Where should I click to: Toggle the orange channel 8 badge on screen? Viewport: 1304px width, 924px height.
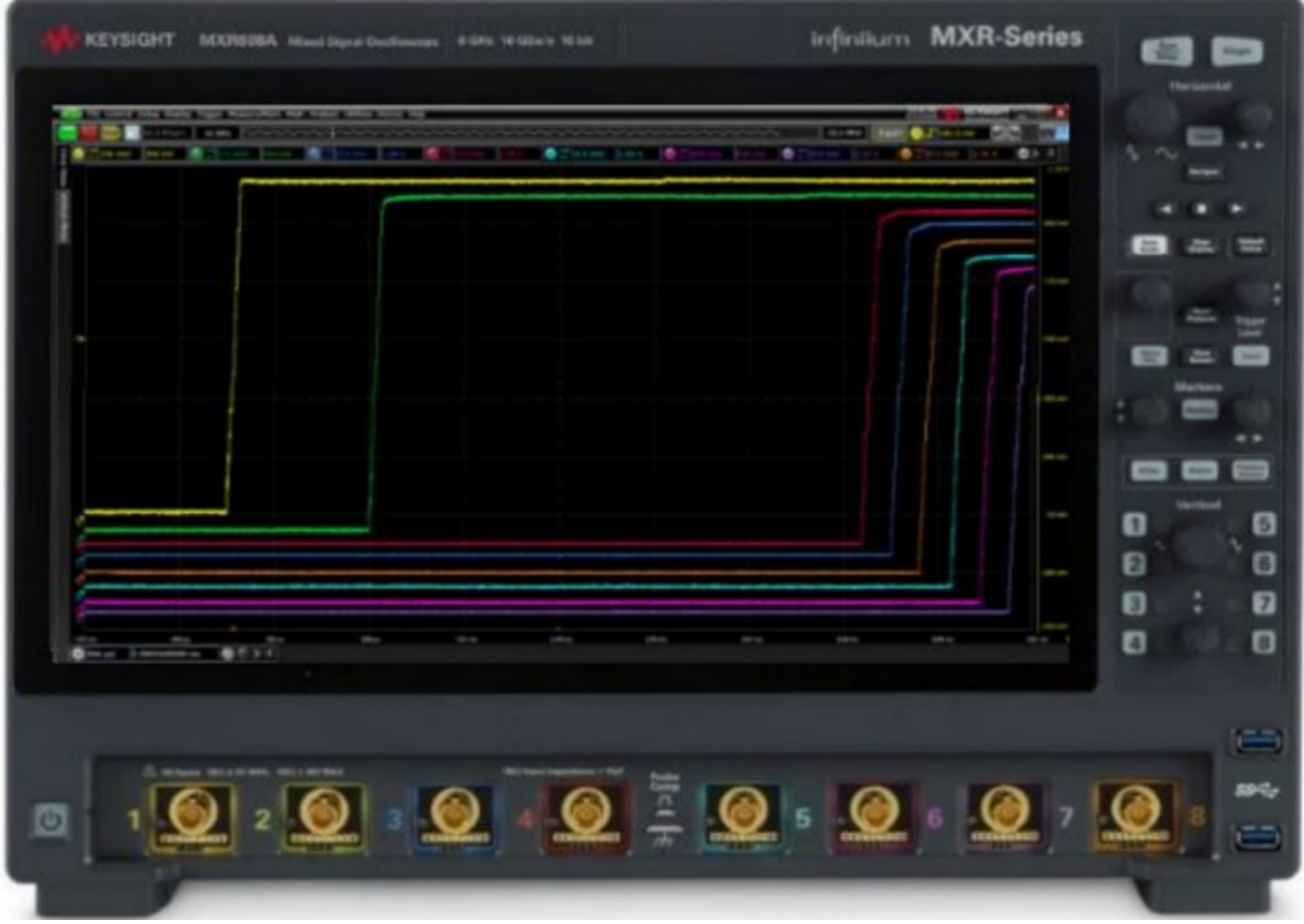pyautogui.click(x=905, y=154)
